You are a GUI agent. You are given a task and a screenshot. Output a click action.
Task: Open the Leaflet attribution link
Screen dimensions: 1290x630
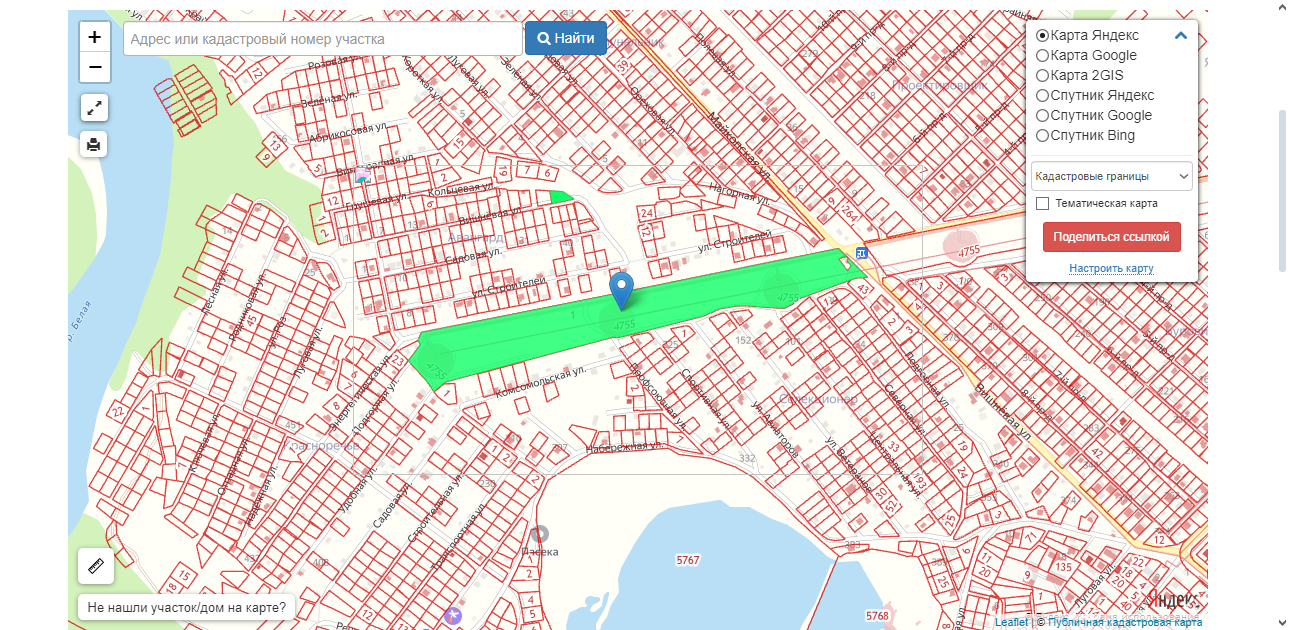pos(1011,622)
